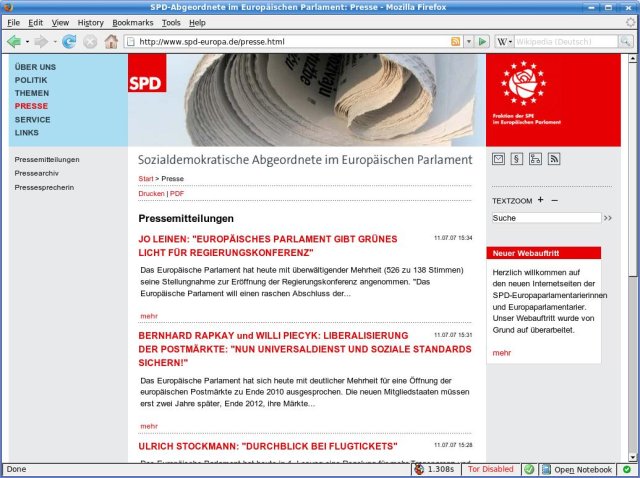Click the envelope contact icon
This screenshot has width=640, height=478.
coord(498,159)
